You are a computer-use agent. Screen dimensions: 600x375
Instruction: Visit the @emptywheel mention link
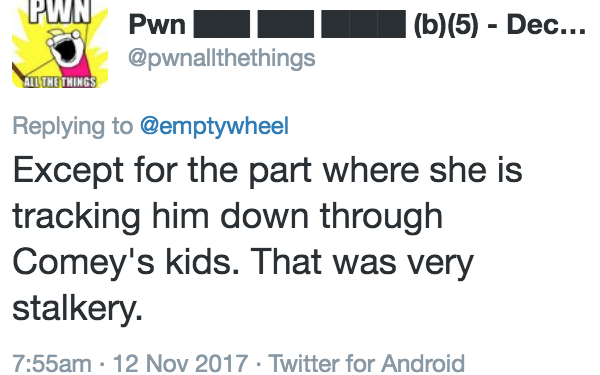pyautogui.click(x=214, y=126)
